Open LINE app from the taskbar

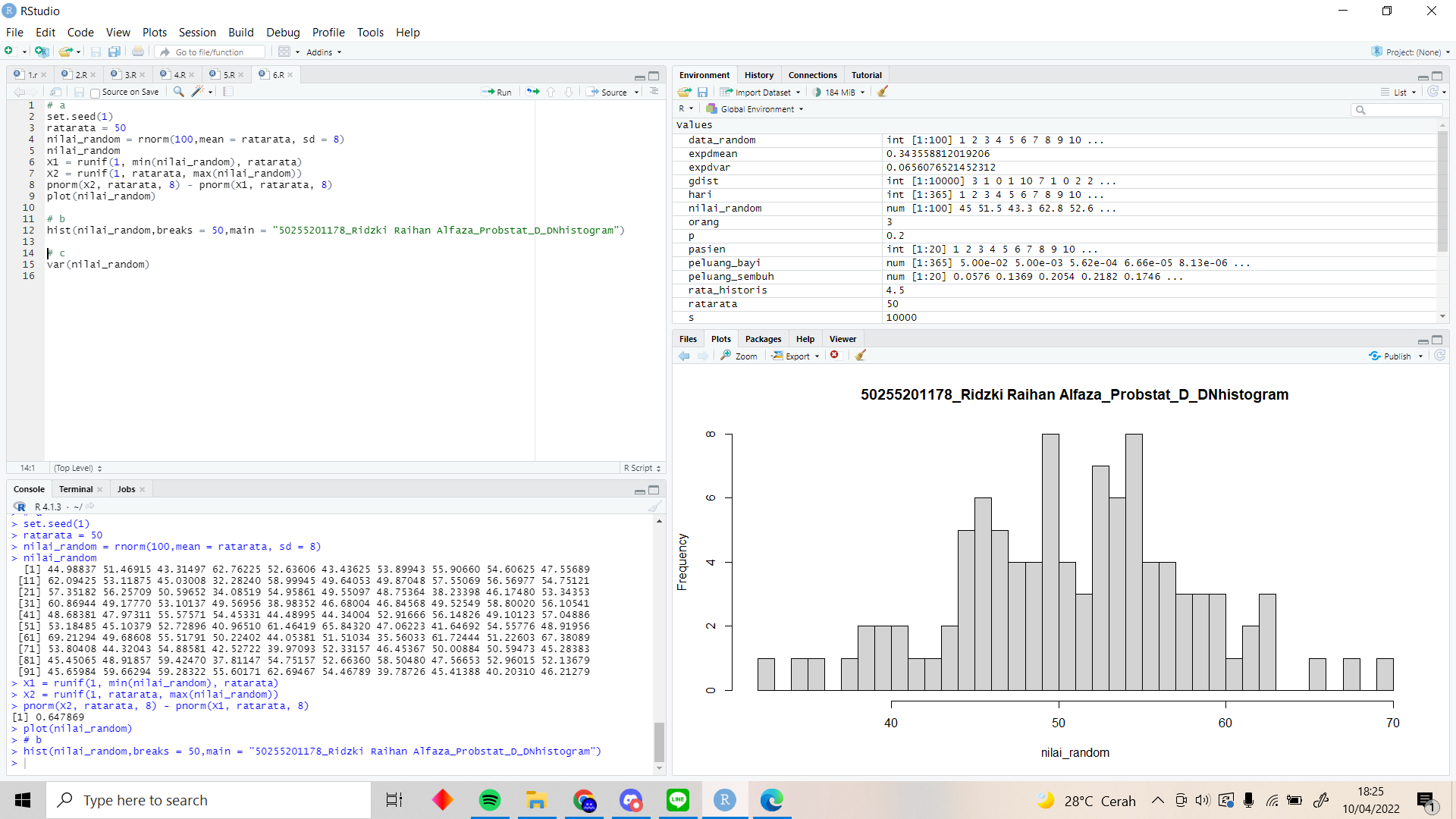(x=677, y=800)
